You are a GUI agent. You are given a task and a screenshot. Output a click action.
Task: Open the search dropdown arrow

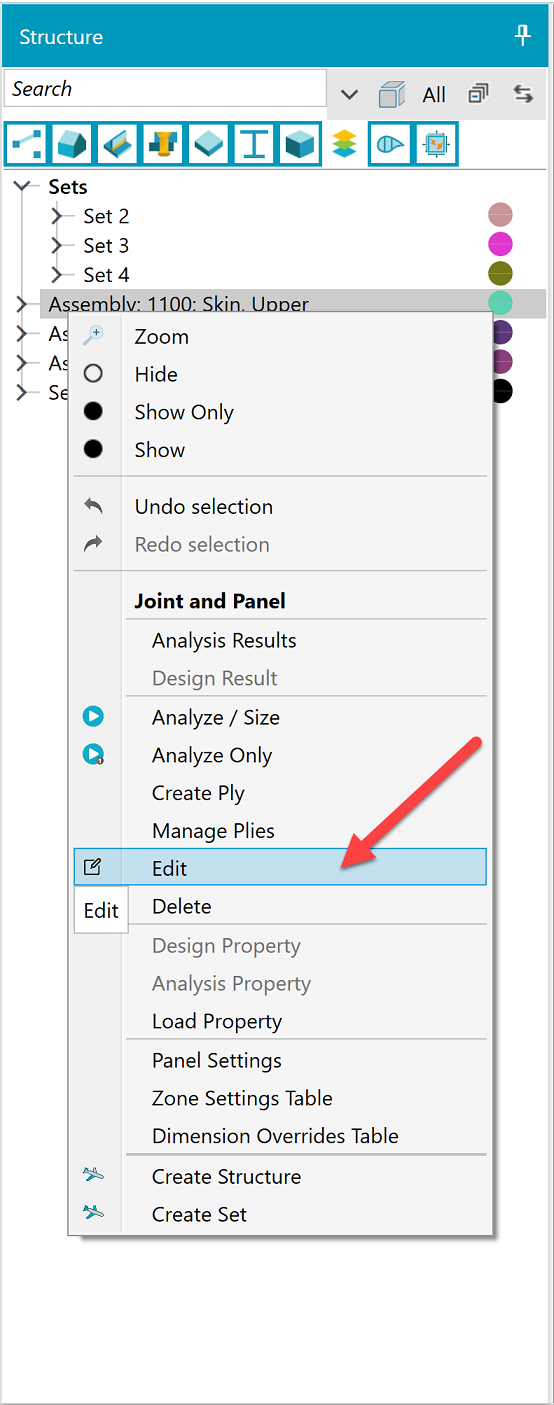pos(349,94)
